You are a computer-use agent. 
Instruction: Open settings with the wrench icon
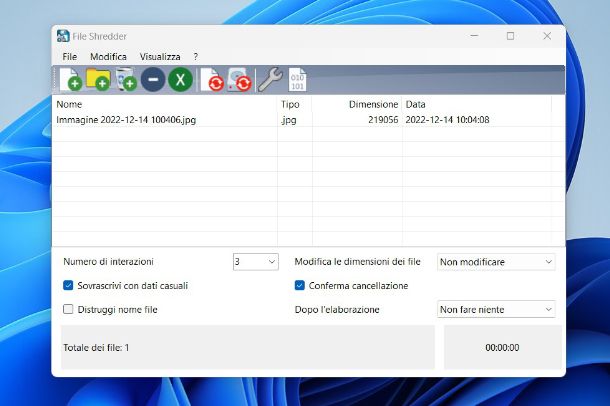click(270, 79)
